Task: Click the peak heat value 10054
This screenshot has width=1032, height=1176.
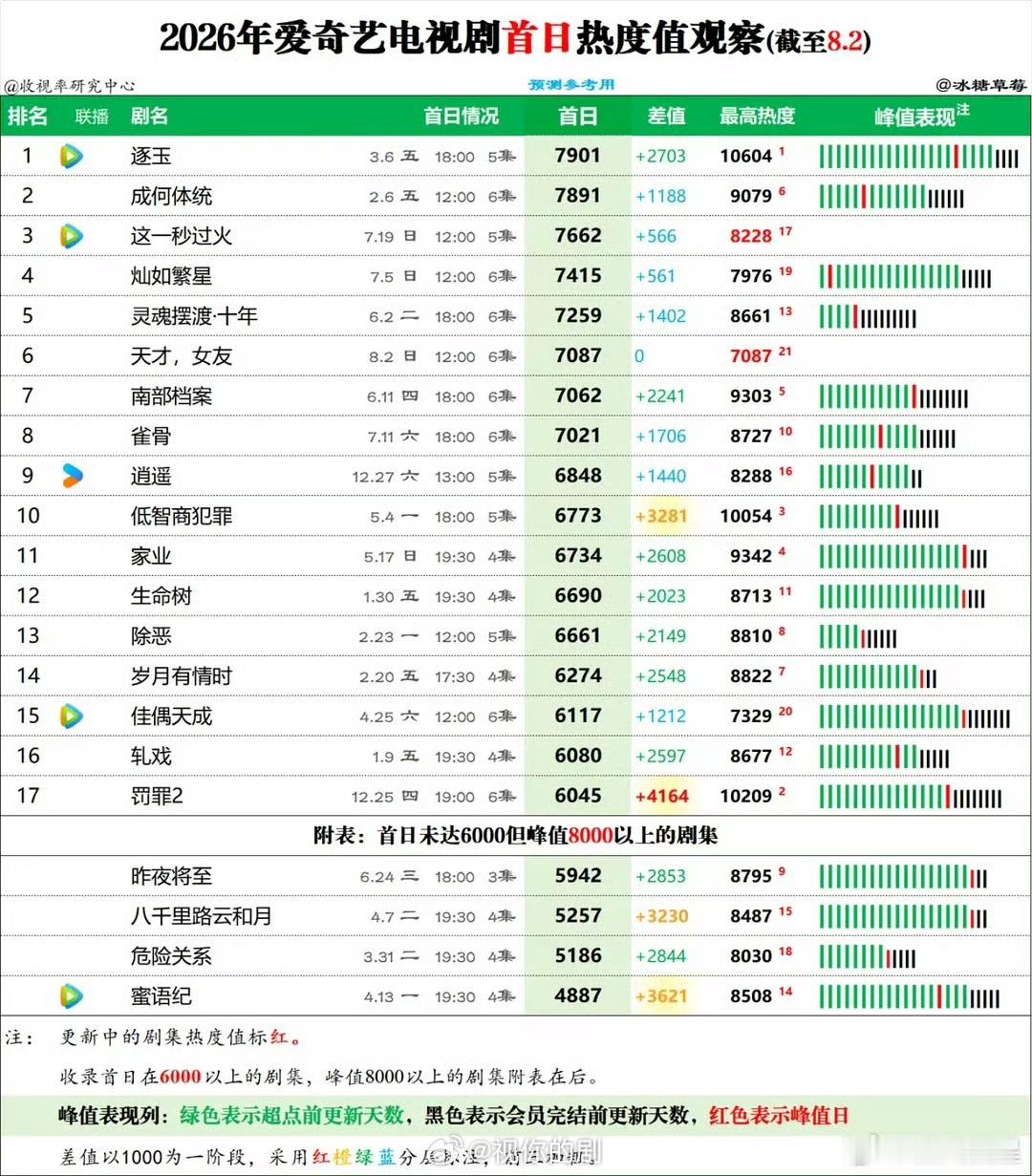Action: [745, 517]
